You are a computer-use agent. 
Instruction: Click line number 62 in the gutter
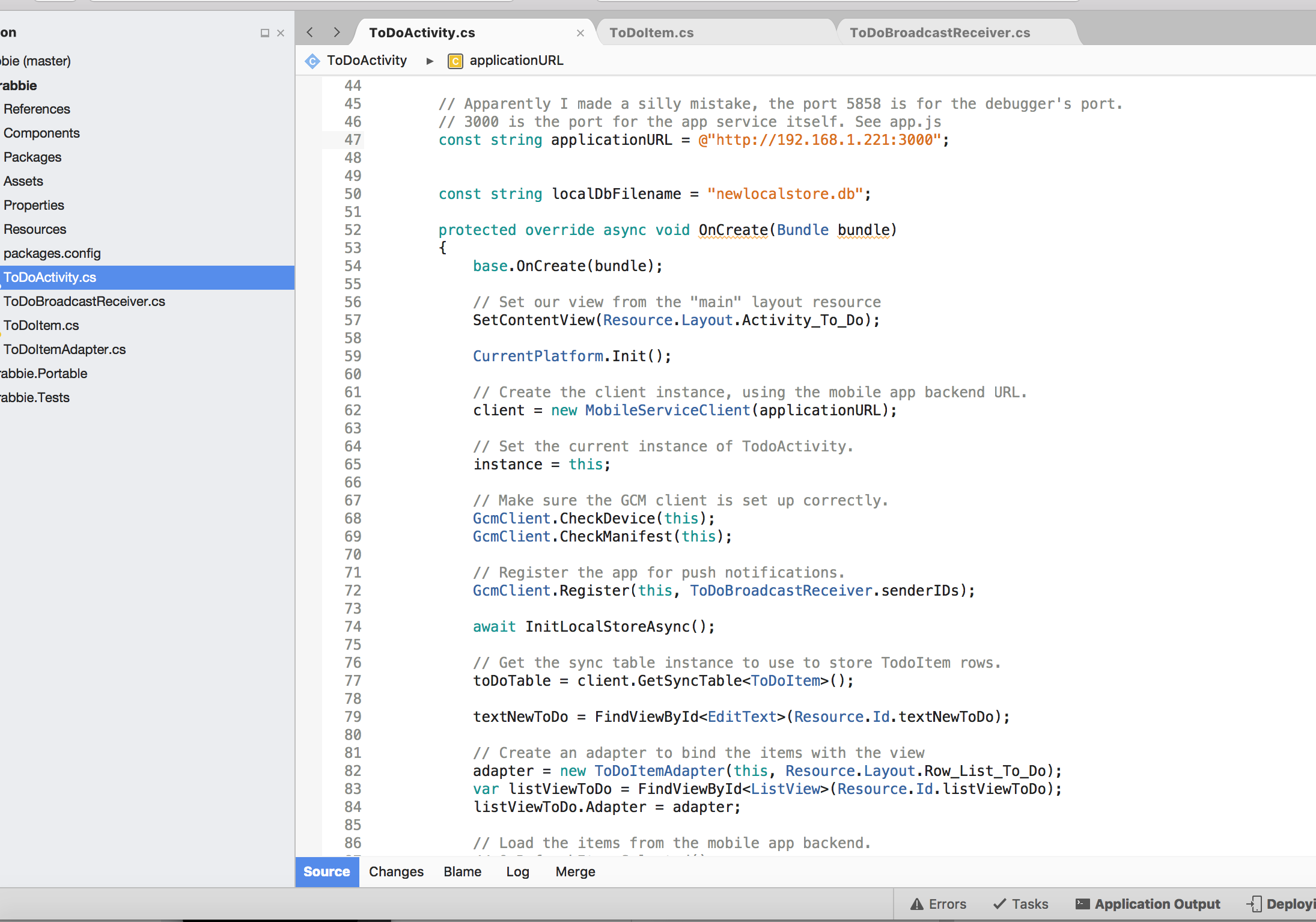tap(353, 411)
